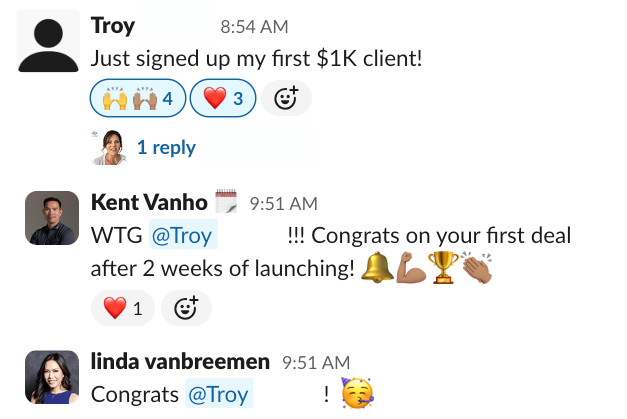Toggle the raised hands reaction on Troy's message
This screenshot has height=419, width=627.
pos(138,98)
